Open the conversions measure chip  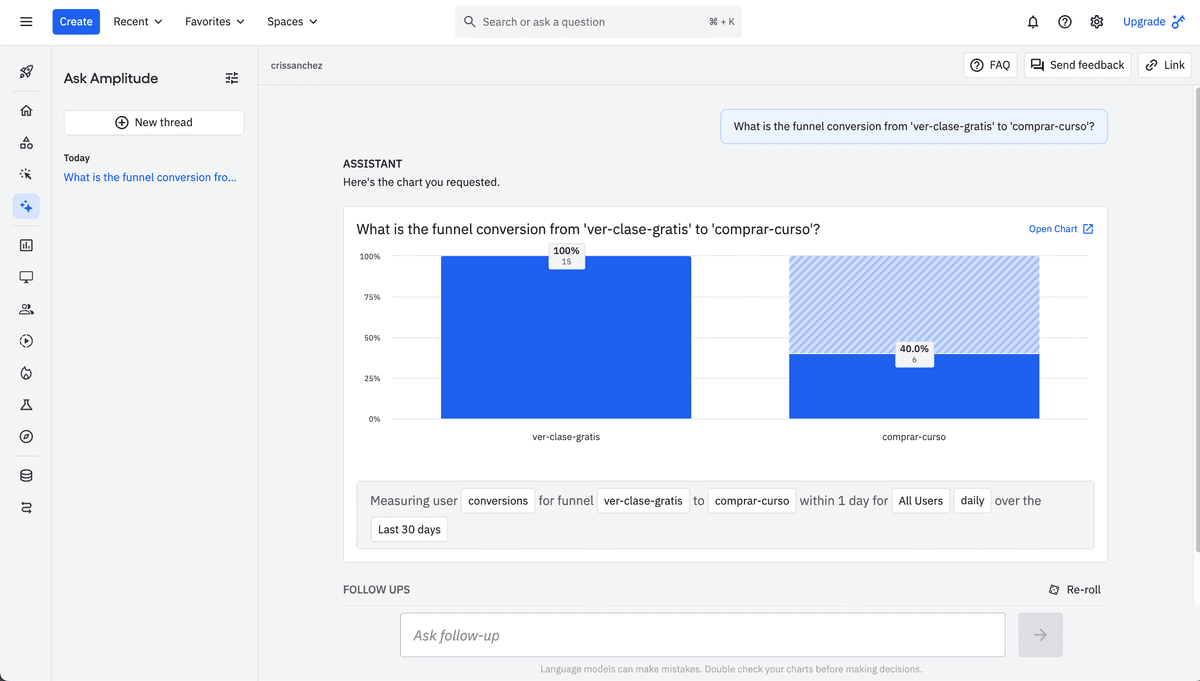pos(498,501)
